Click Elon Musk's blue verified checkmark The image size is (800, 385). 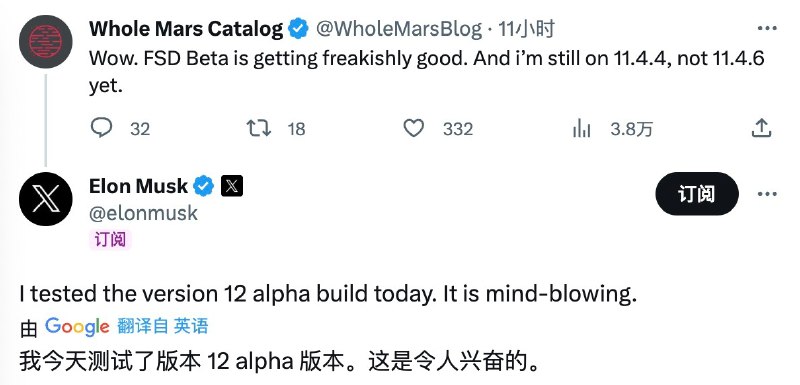204,186
